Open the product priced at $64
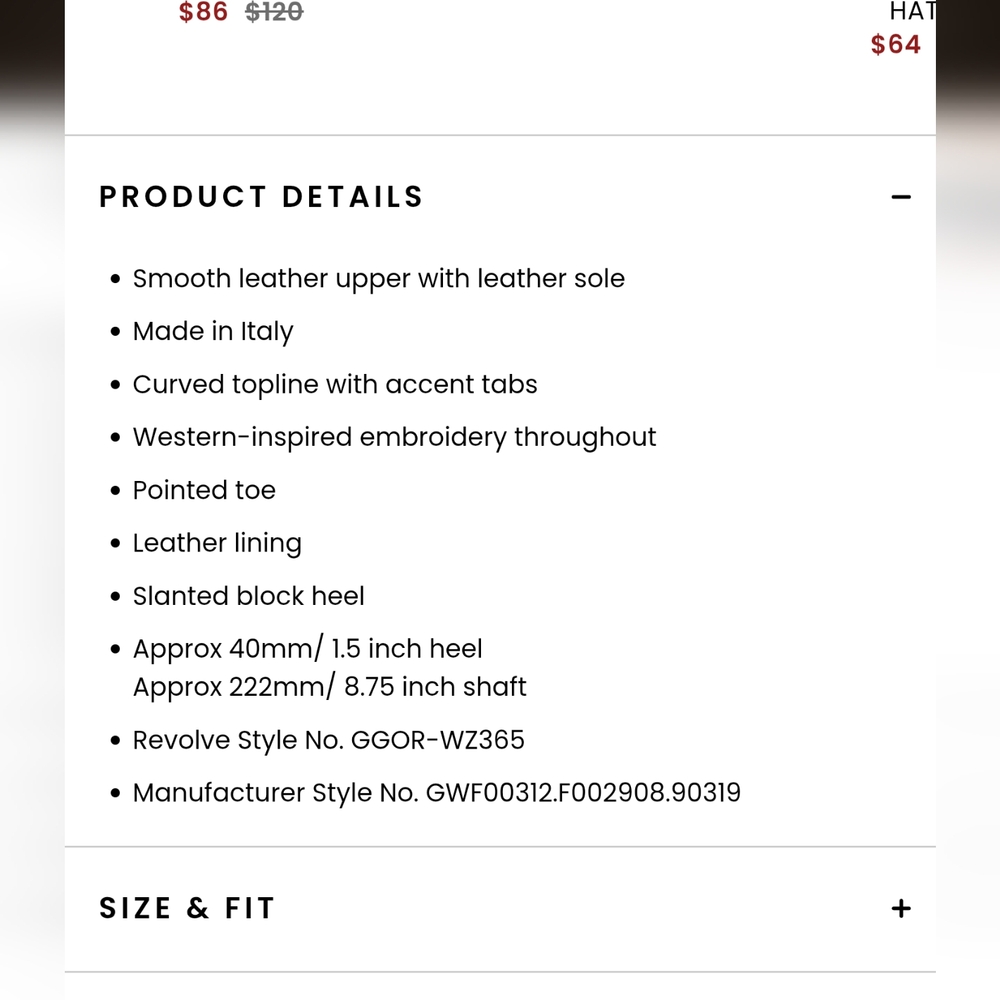Image resolution: width=1000 pixels, height=1000 pixels. click(895, 44)
